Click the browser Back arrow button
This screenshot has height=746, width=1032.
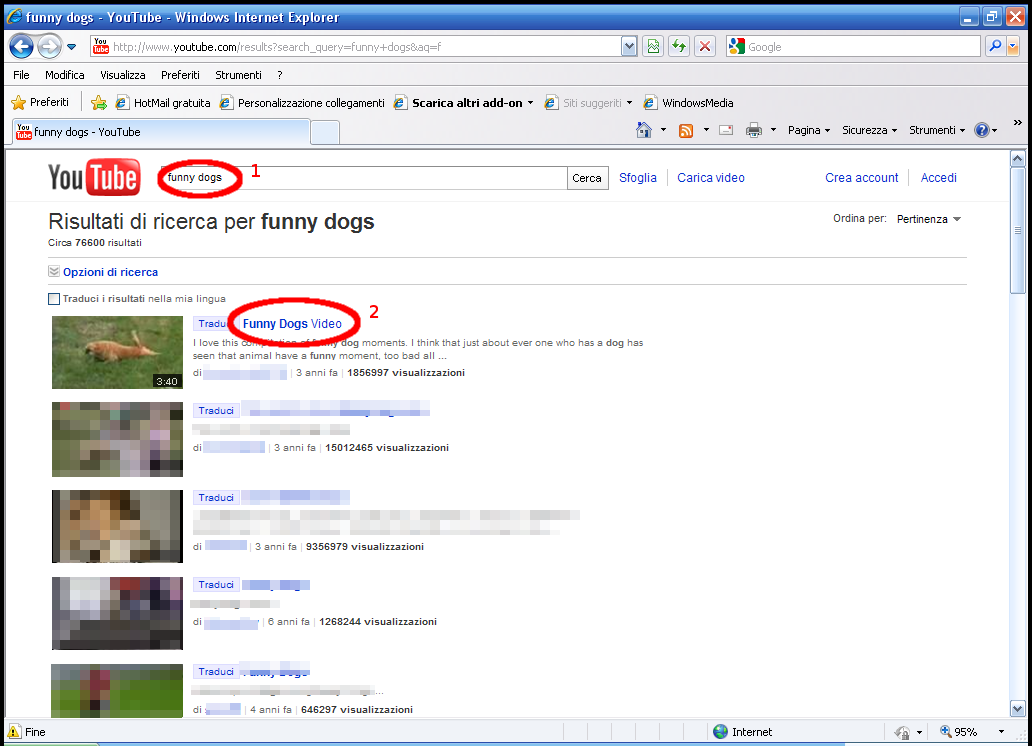[21, 47]
